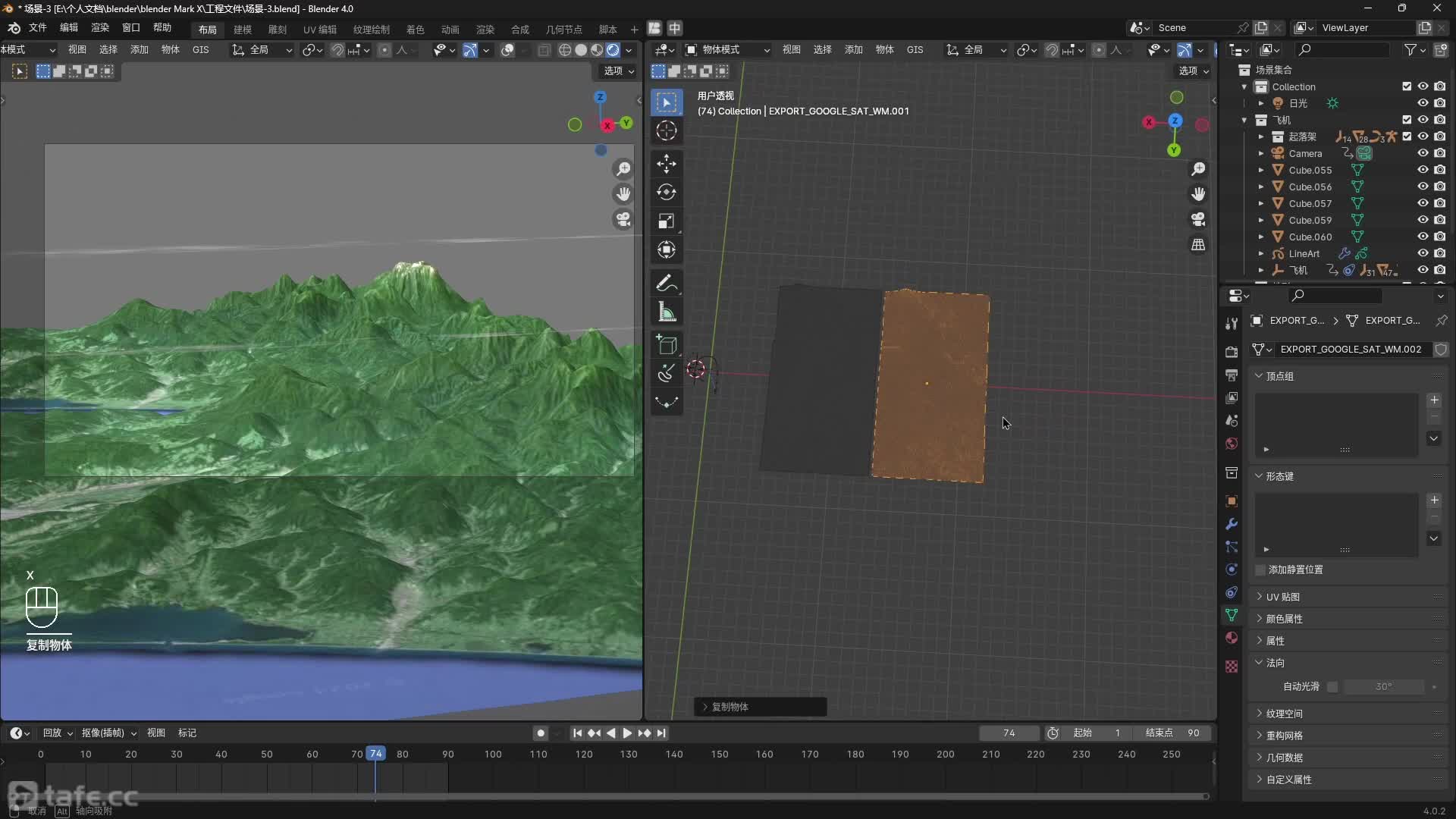Screen dimensions: 1456x819
Task: Open Object Data mesh properties tab
Action: [1232, 615]
